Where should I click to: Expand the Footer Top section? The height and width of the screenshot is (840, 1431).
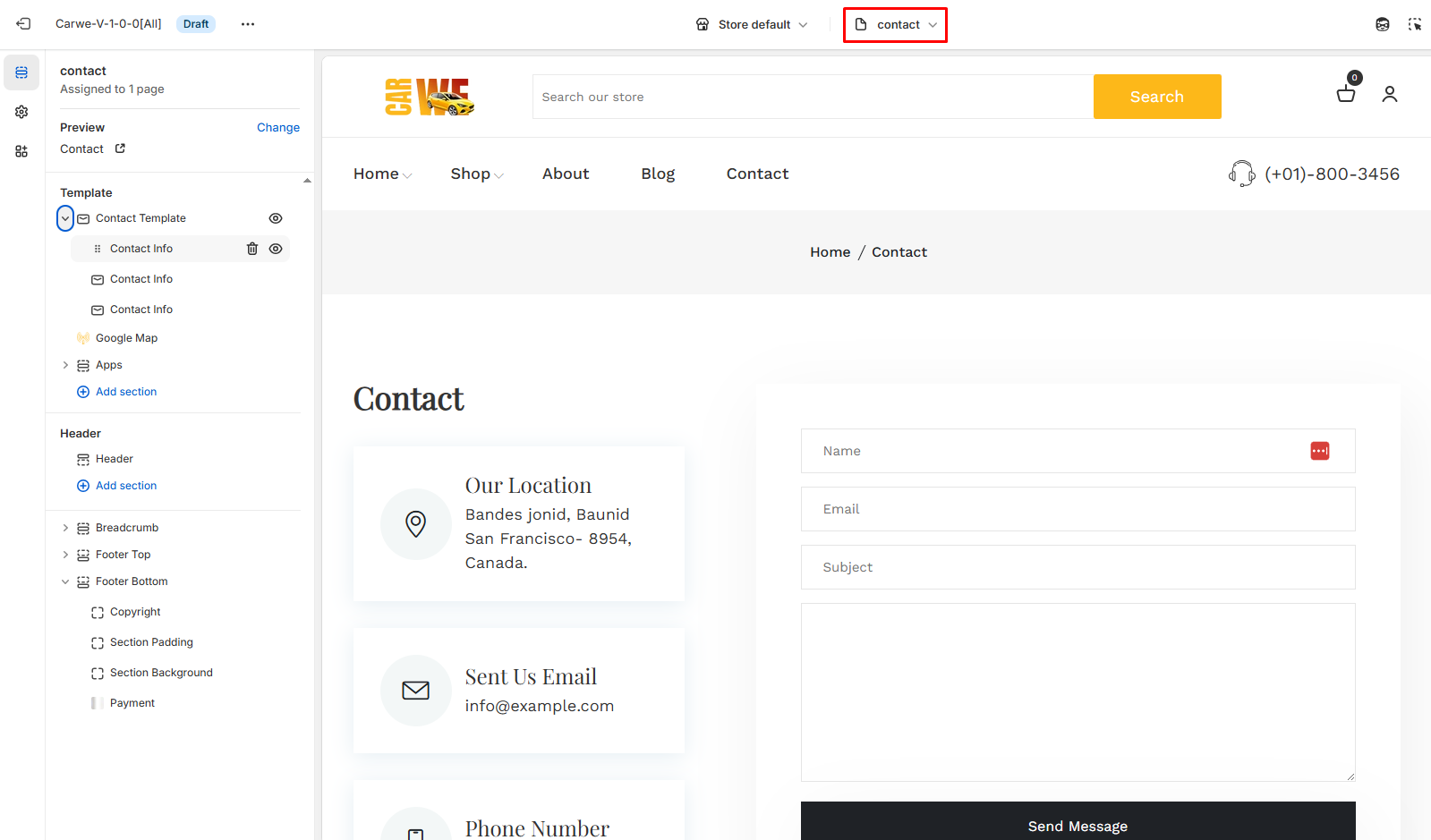pos(65,555)
